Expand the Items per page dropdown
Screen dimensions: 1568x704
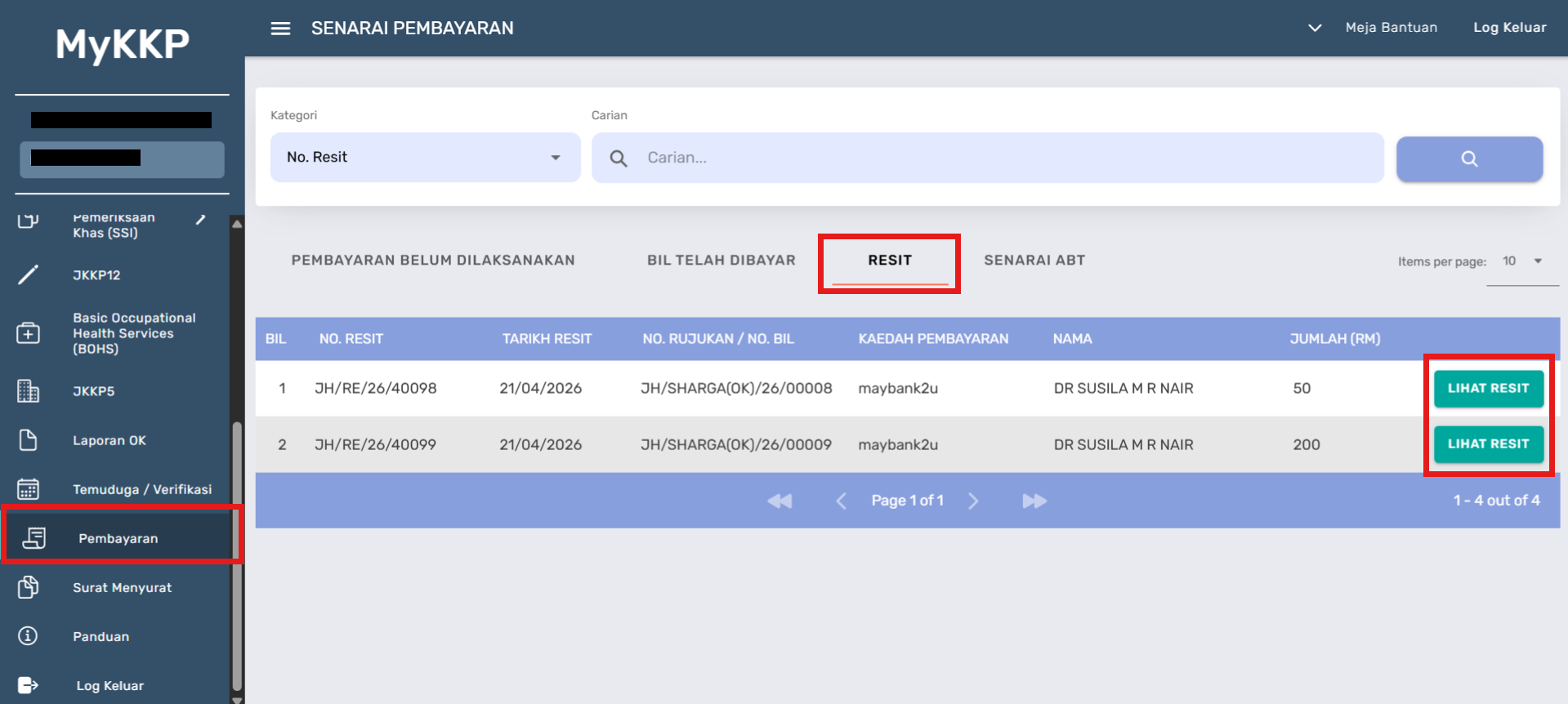[x=1522, y=261]
